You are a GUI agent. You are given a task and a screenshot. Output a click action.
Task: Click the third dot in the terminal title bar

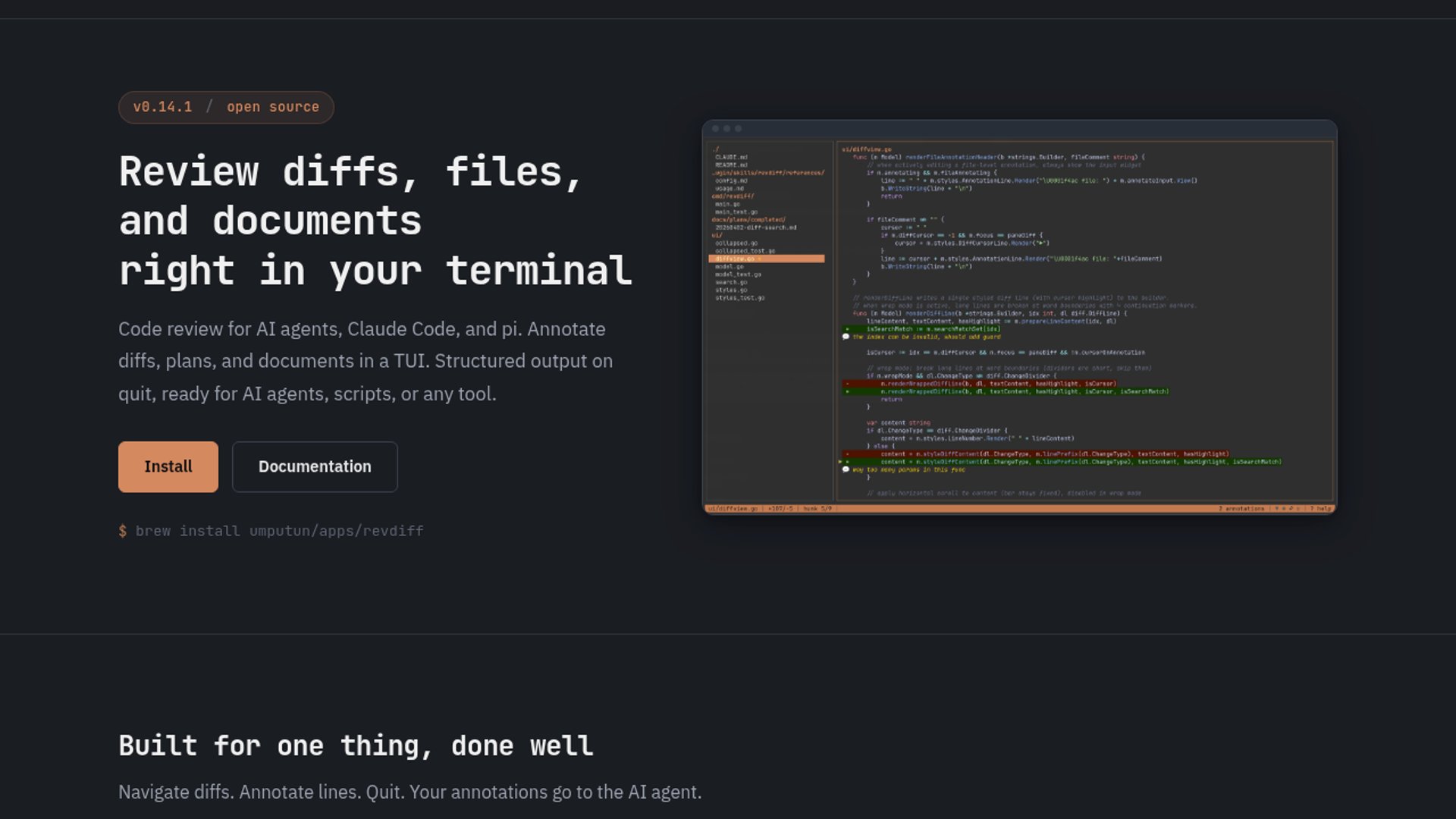(738, 129)
